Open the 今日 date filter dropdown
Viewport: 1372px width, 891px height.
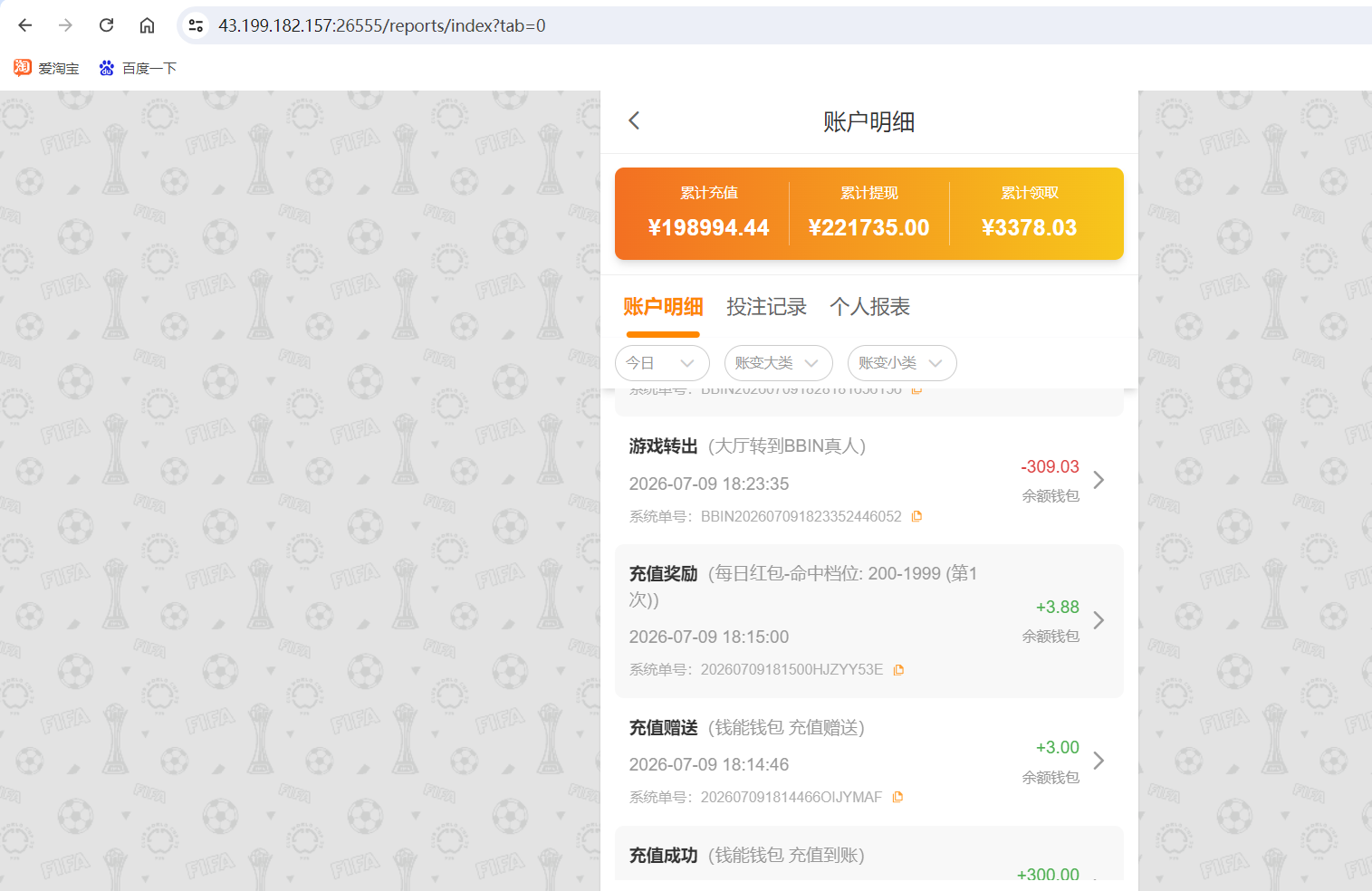tap(662, 363)
